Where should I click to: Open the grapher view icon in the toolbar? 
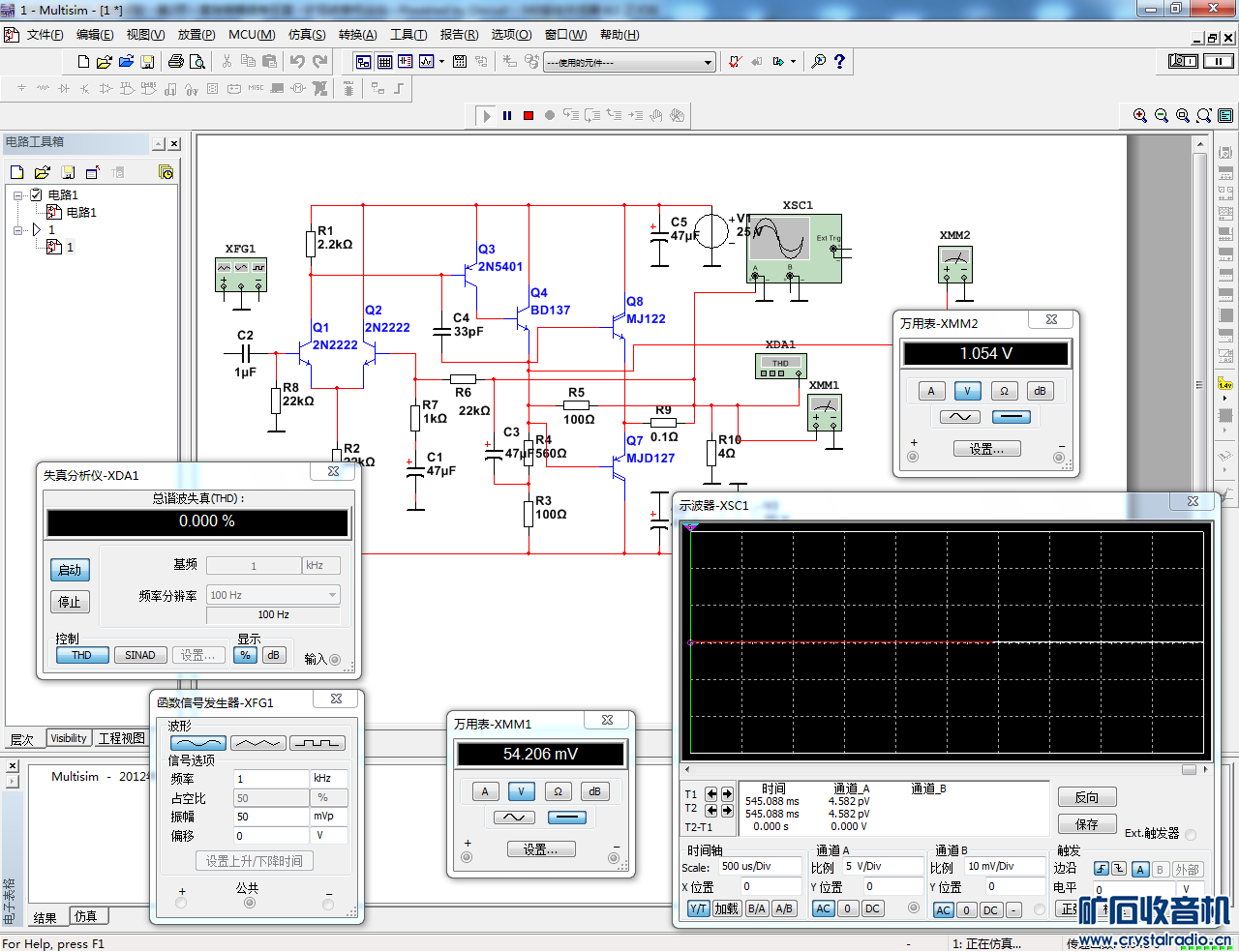[426, 61]
